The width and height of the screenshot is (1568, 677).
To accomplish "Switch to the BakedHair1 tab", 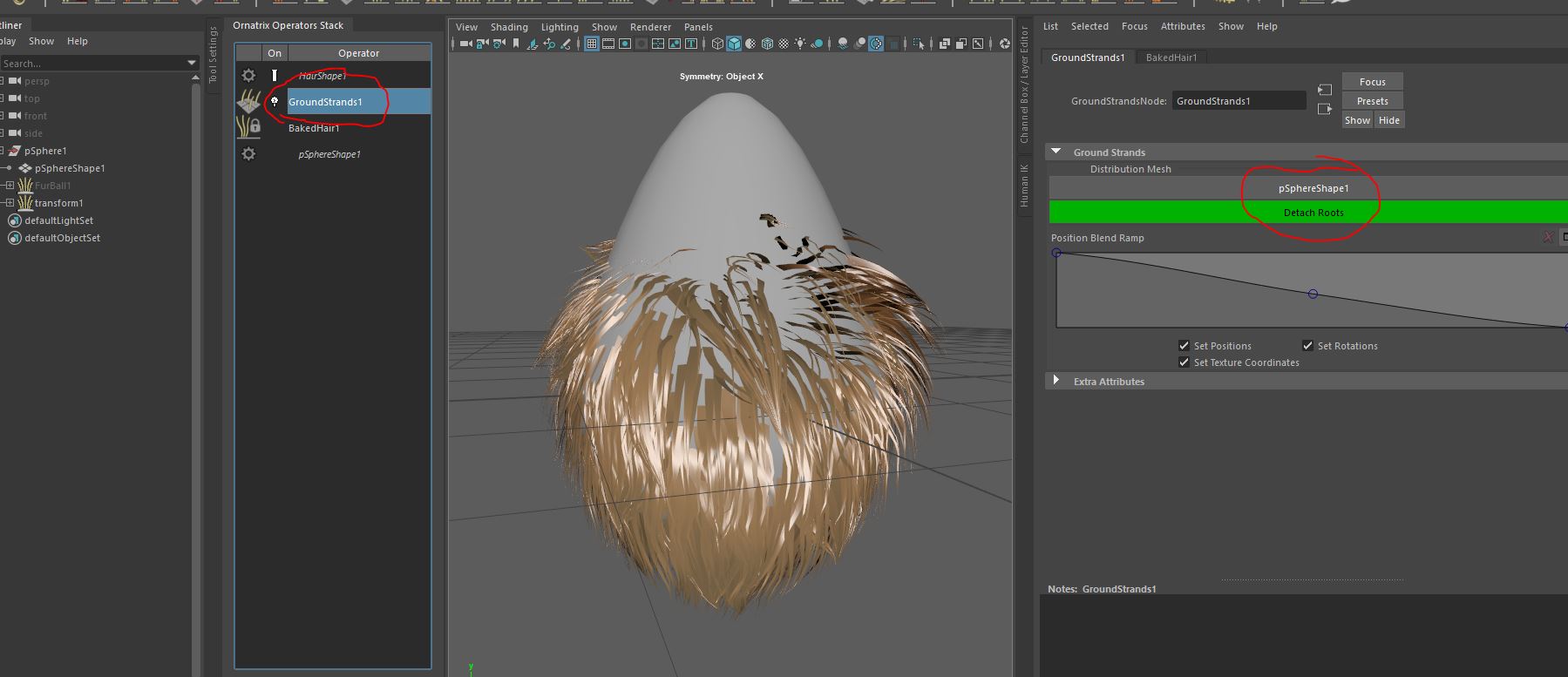I will 1171,58.
